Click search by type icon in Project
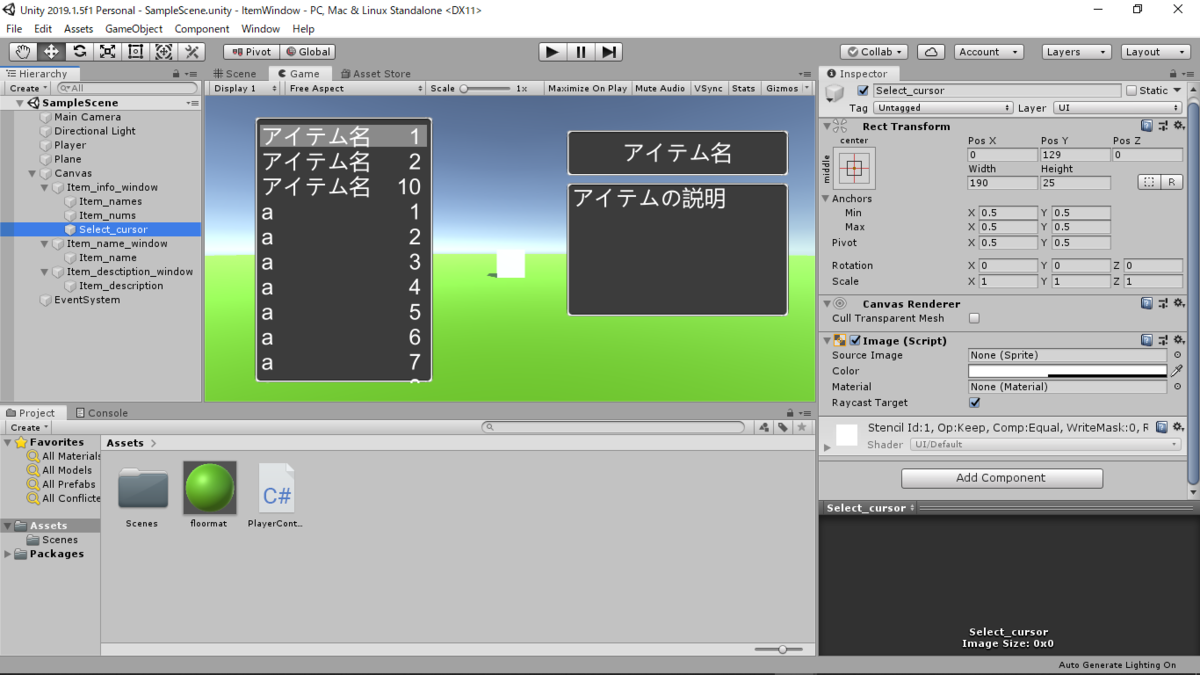The width and height of the screenshot is (1200, 675). [764, 427]
